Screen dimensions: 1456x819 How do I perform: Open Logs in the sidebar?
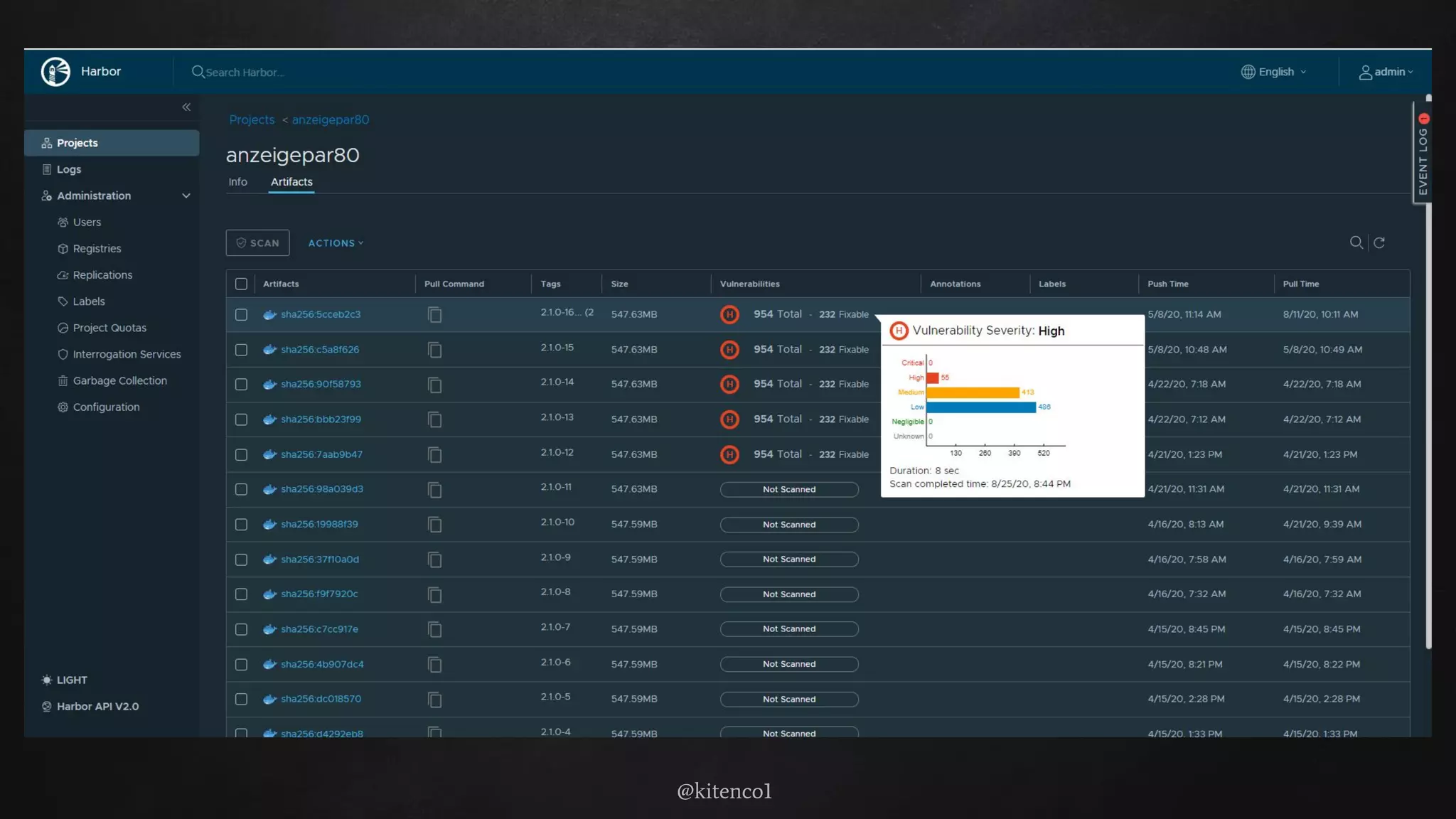(x=69, y=169)
